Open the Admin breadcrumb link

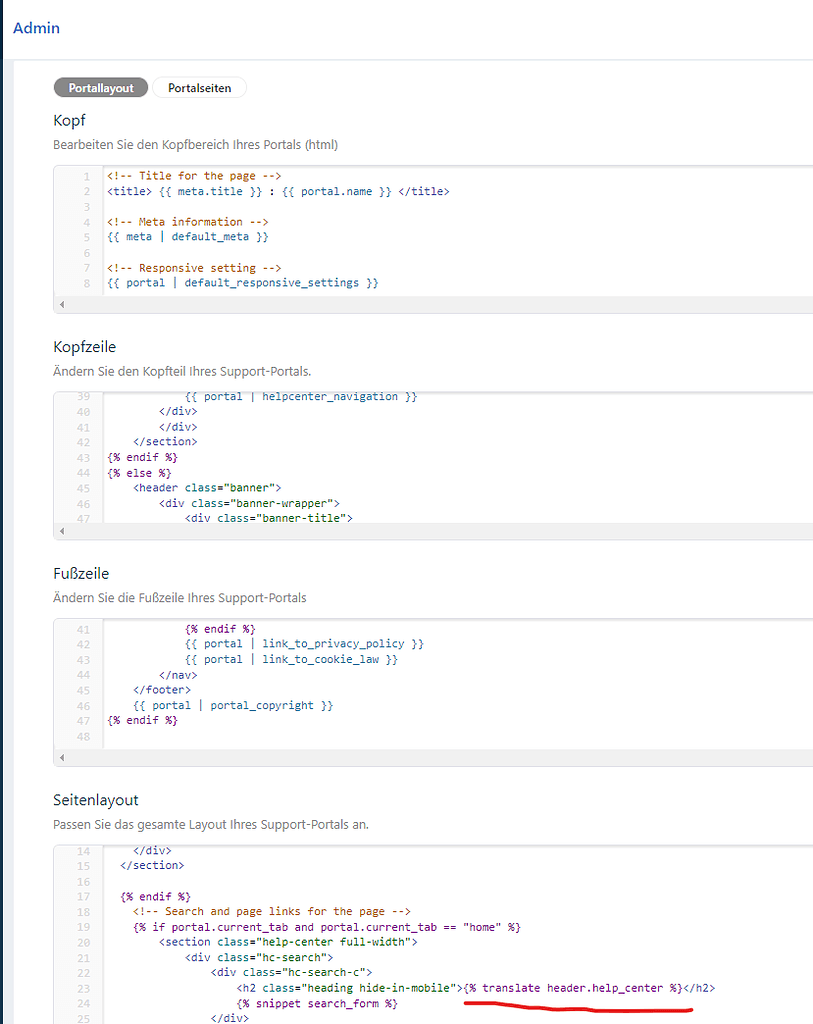(36, 28)
